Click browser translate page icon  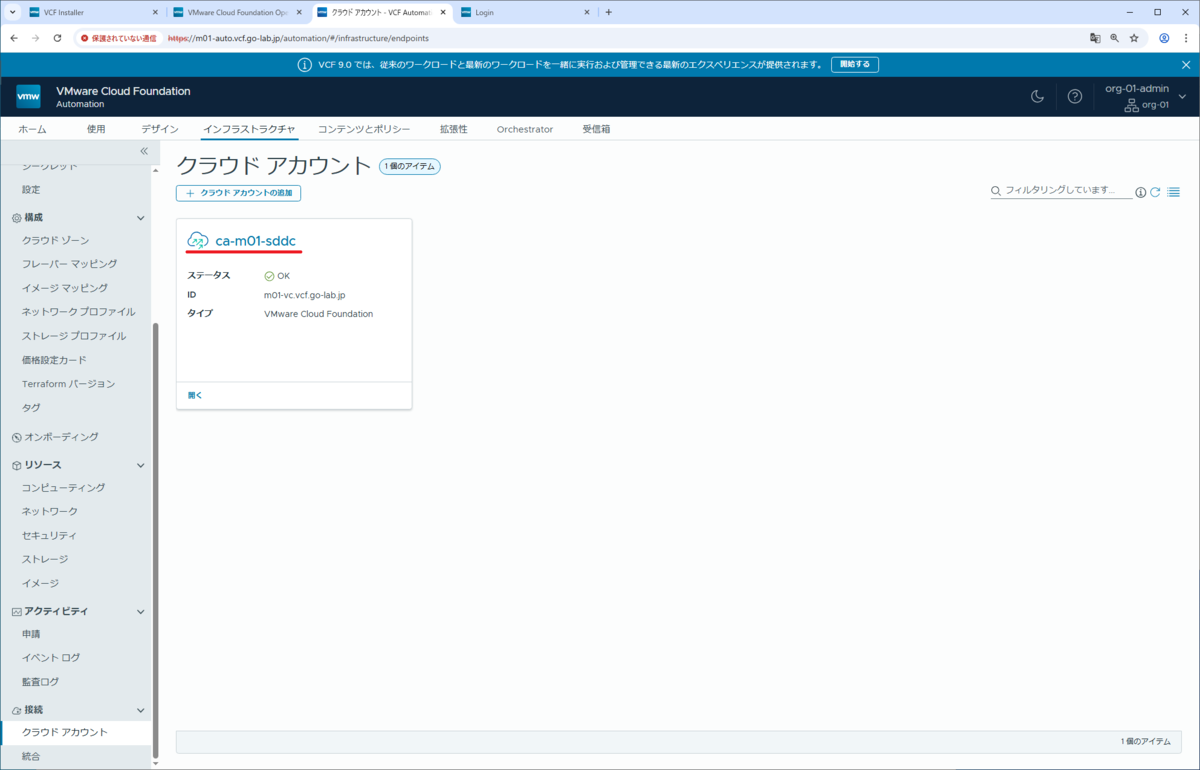(x=1095, y=38)
